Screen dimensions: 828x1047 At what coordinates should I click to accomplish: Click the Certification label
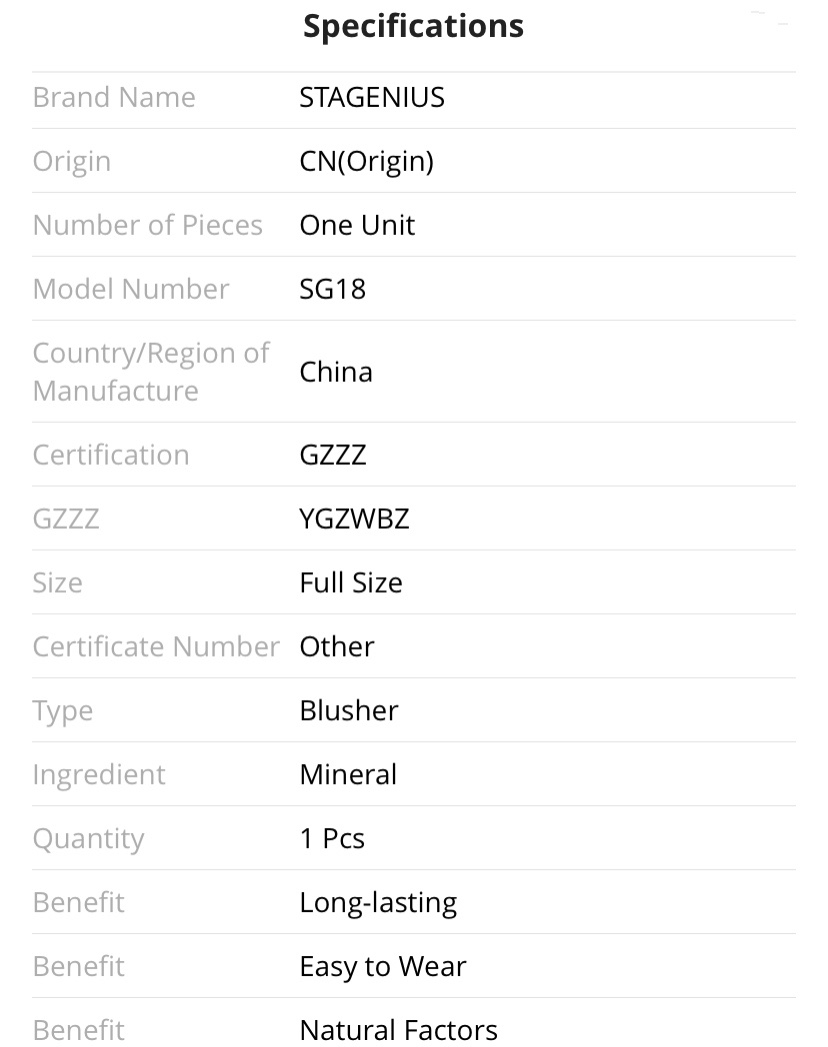tap(111, 455)
